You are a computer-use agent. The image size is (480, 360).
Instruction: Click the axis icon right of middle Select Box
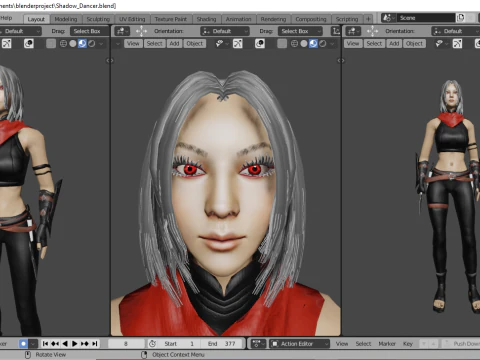pos(336,31)
